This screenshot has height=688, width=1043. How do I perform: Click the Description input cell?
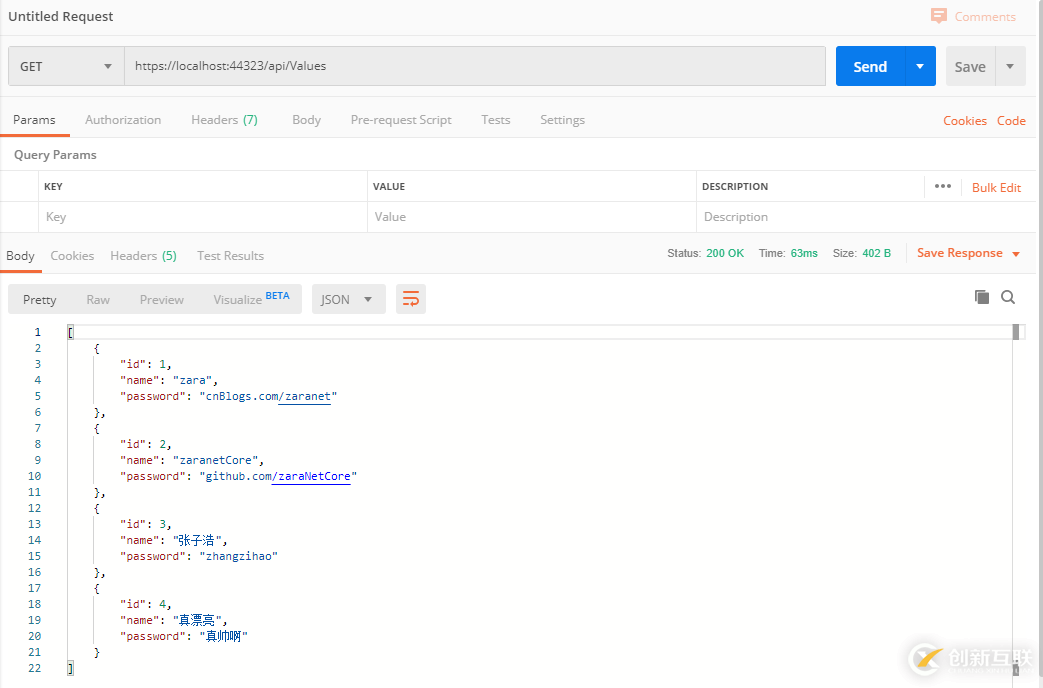(865, 217)
